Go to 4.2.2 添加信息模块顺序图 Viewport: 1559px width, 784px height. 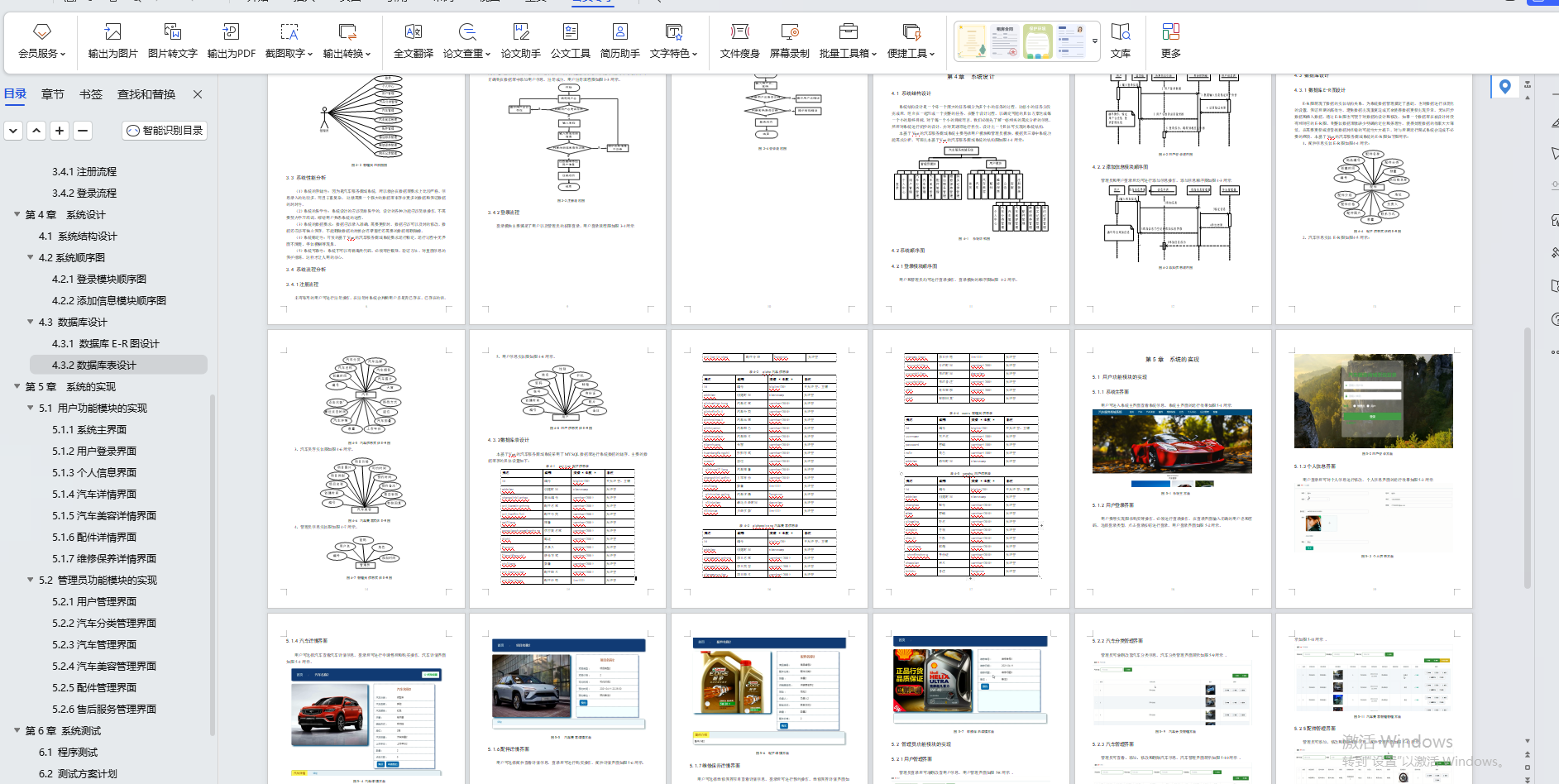(x=109, y=300)
